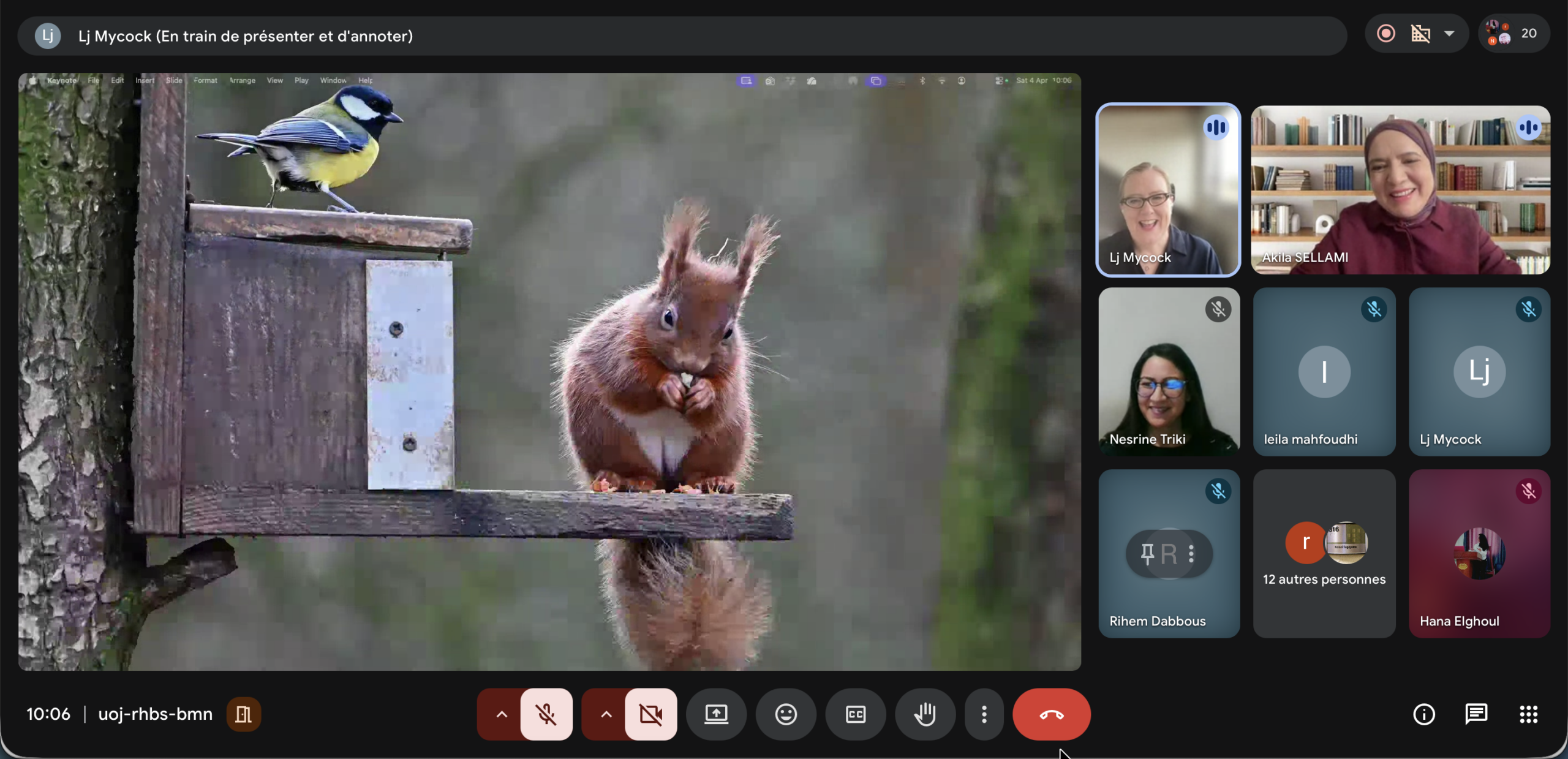Screen dimensions: 1568x759
Task: Click the present screen share icon
Action: coord(716,714)
